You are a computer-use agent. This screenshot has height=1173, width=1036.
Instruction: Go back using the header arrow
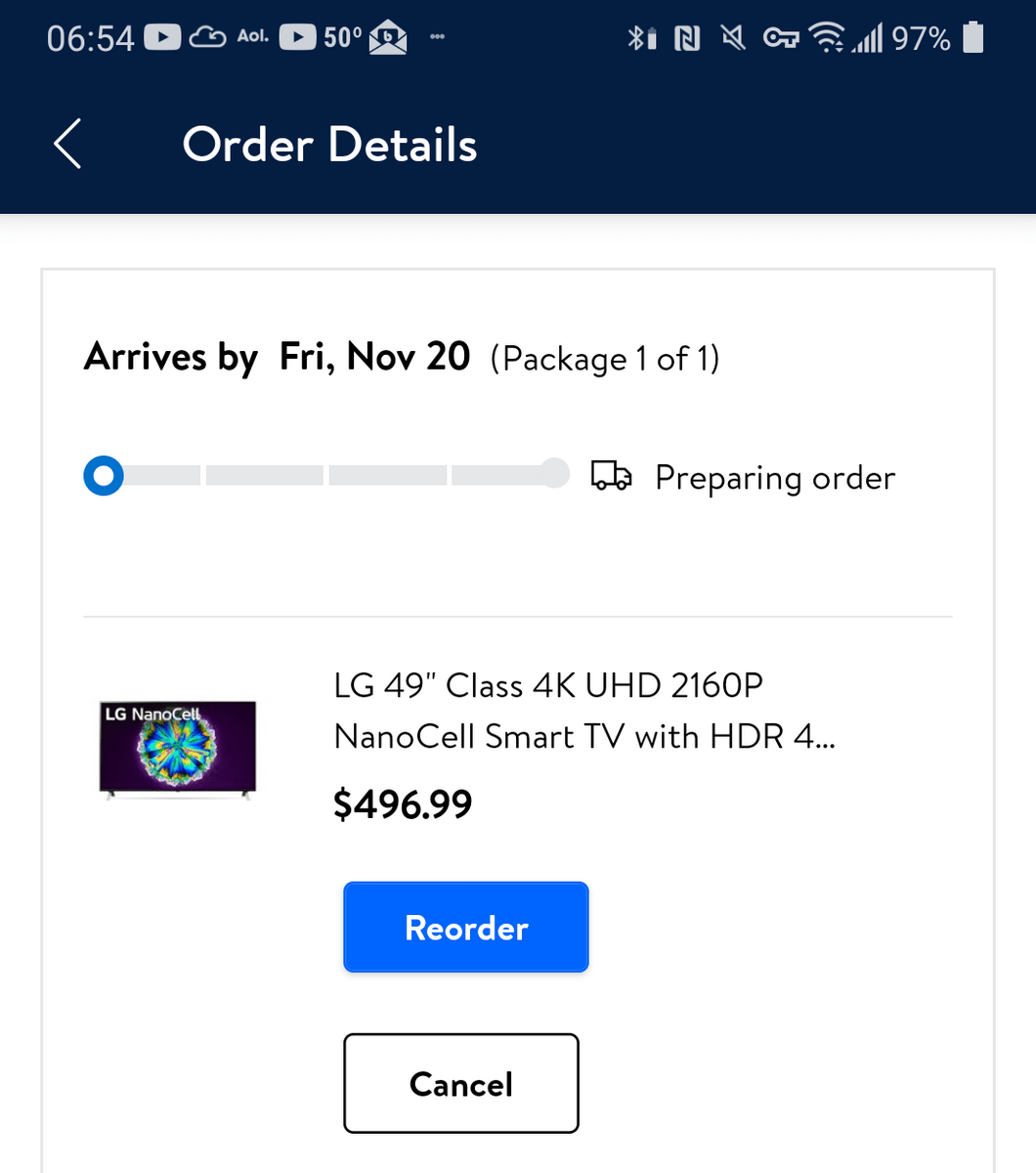pos(67,145)
